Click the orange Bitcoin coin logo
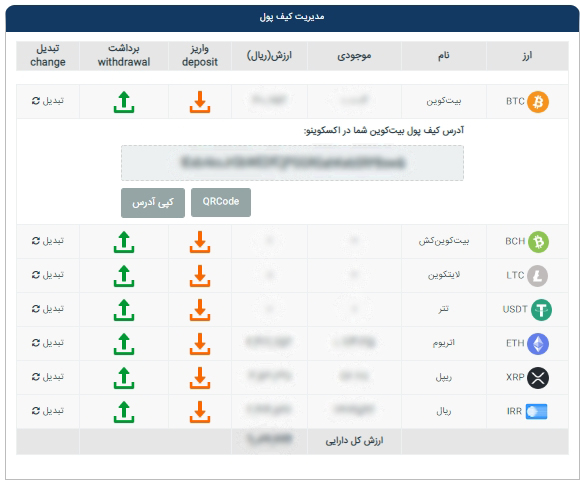The width and height of the screenshot is (580, 481). (x=538, y=102)
